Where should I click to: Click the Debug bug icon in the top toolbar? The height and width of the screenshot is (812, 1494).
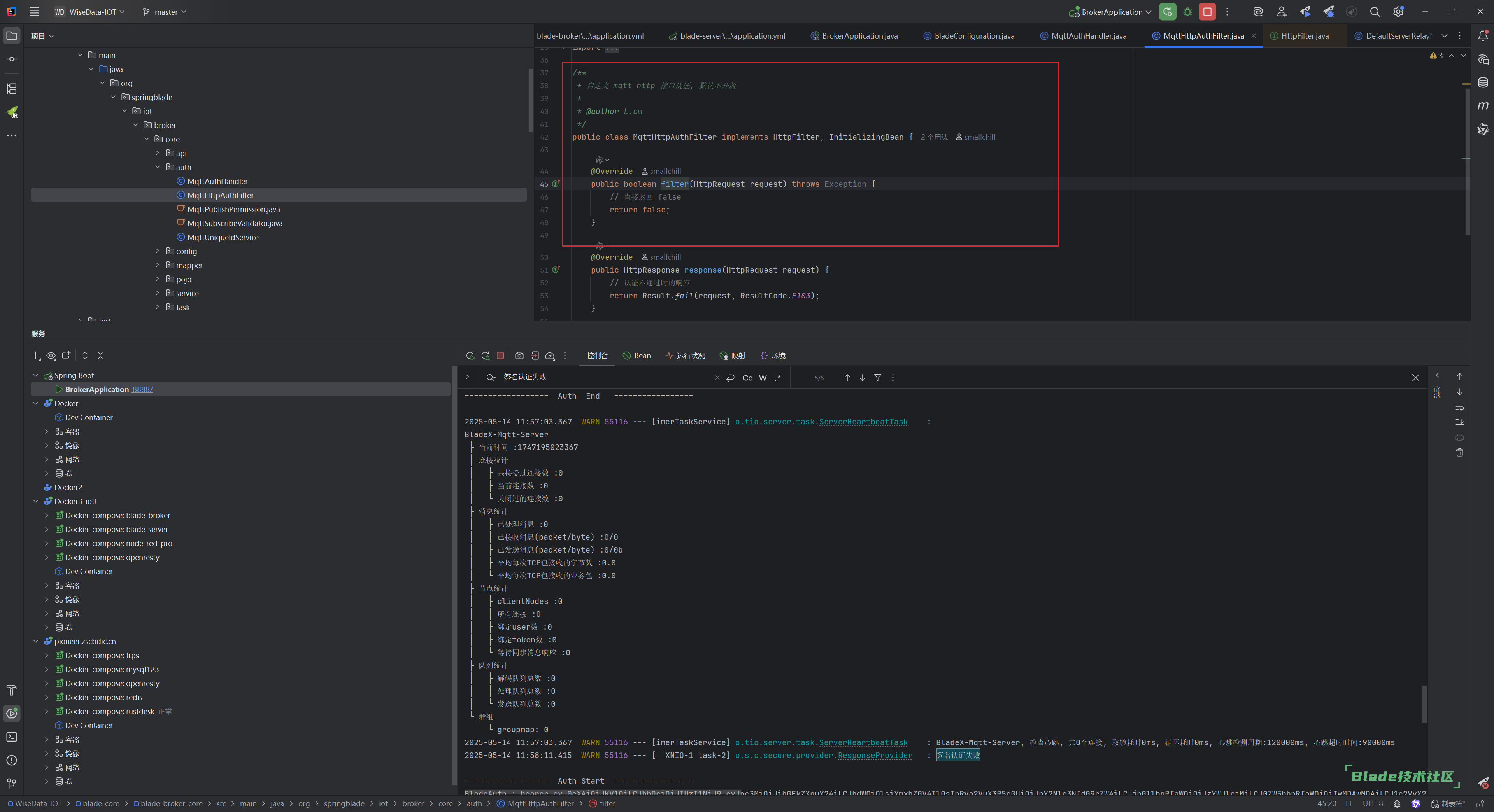pyautogui.click(x=1187, y=12)
